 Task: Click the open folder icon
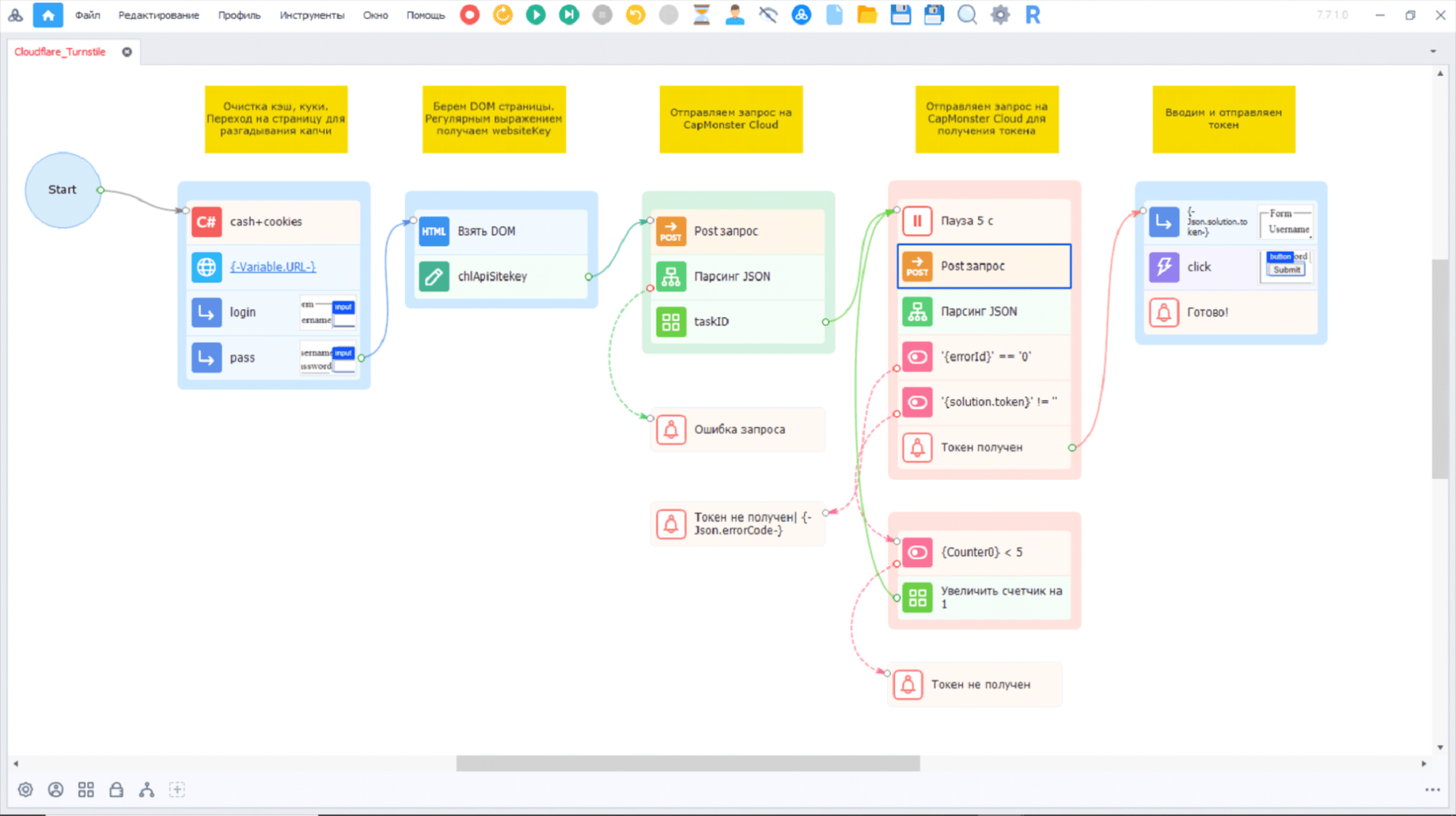coord(867,15)
